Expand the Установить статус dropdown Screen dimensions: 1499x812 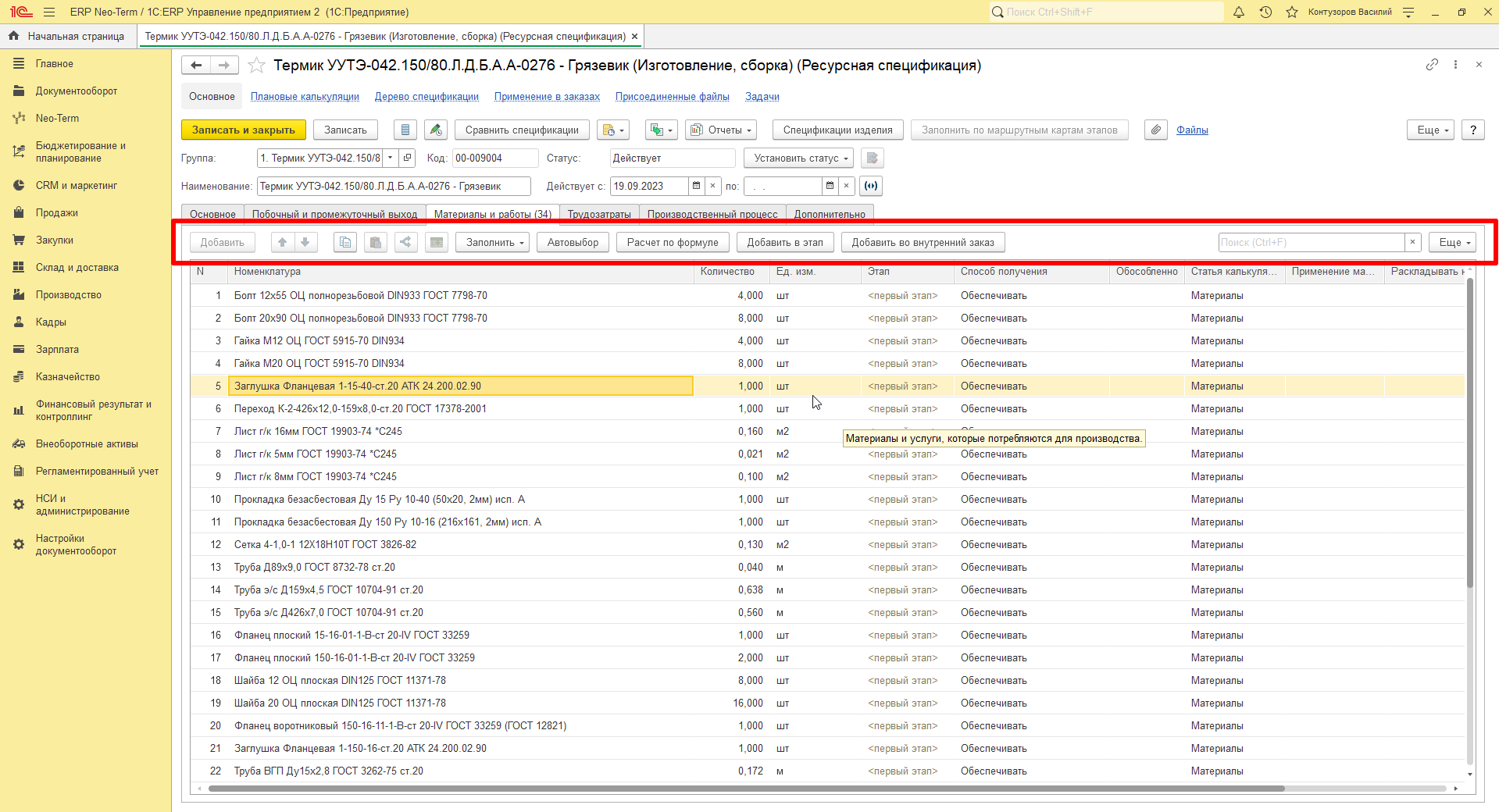point(800,158)
